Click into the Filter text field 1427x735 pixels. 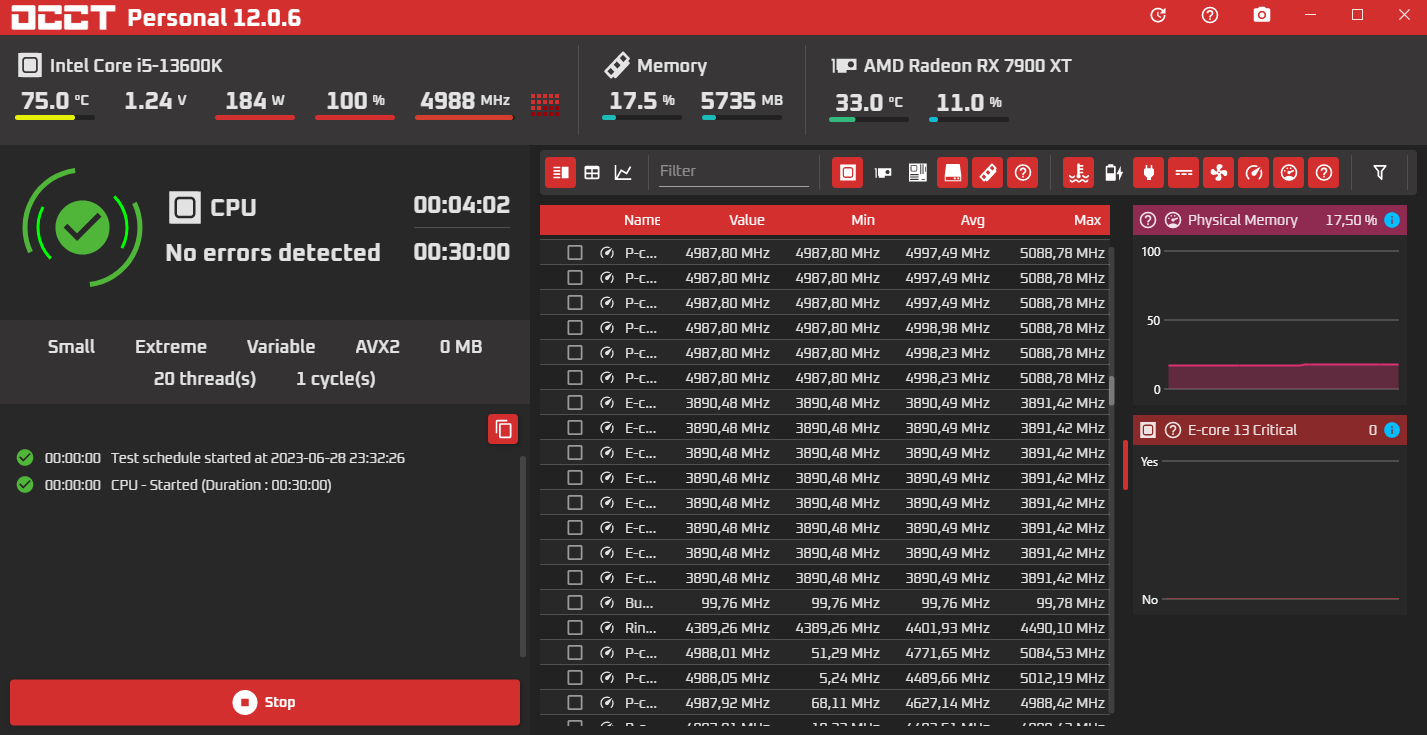click(734, 171)
